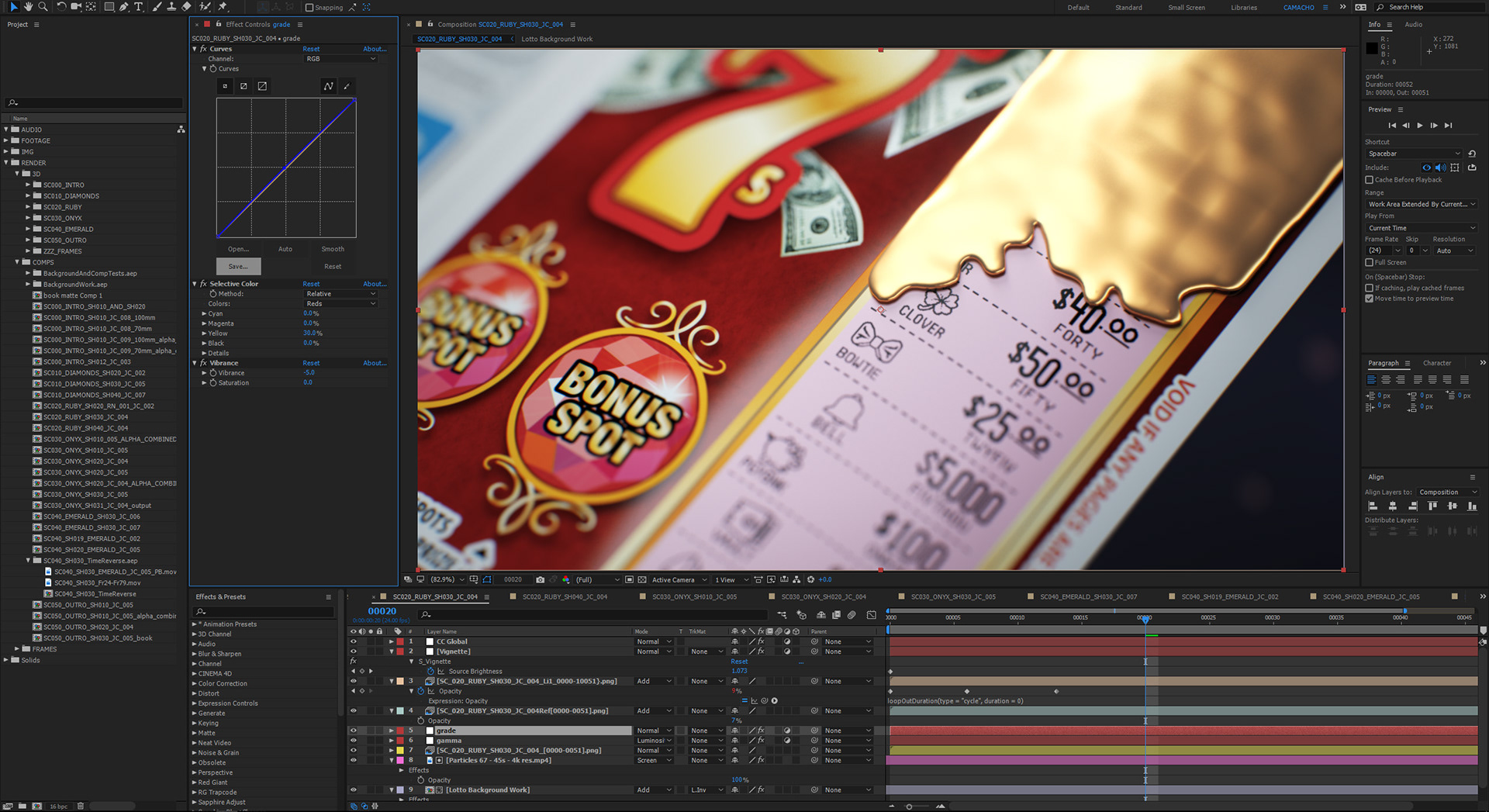The image size is (1489, 812).
Task: Click the Show Channel RGB icon
Action: [x=565, y=579]
